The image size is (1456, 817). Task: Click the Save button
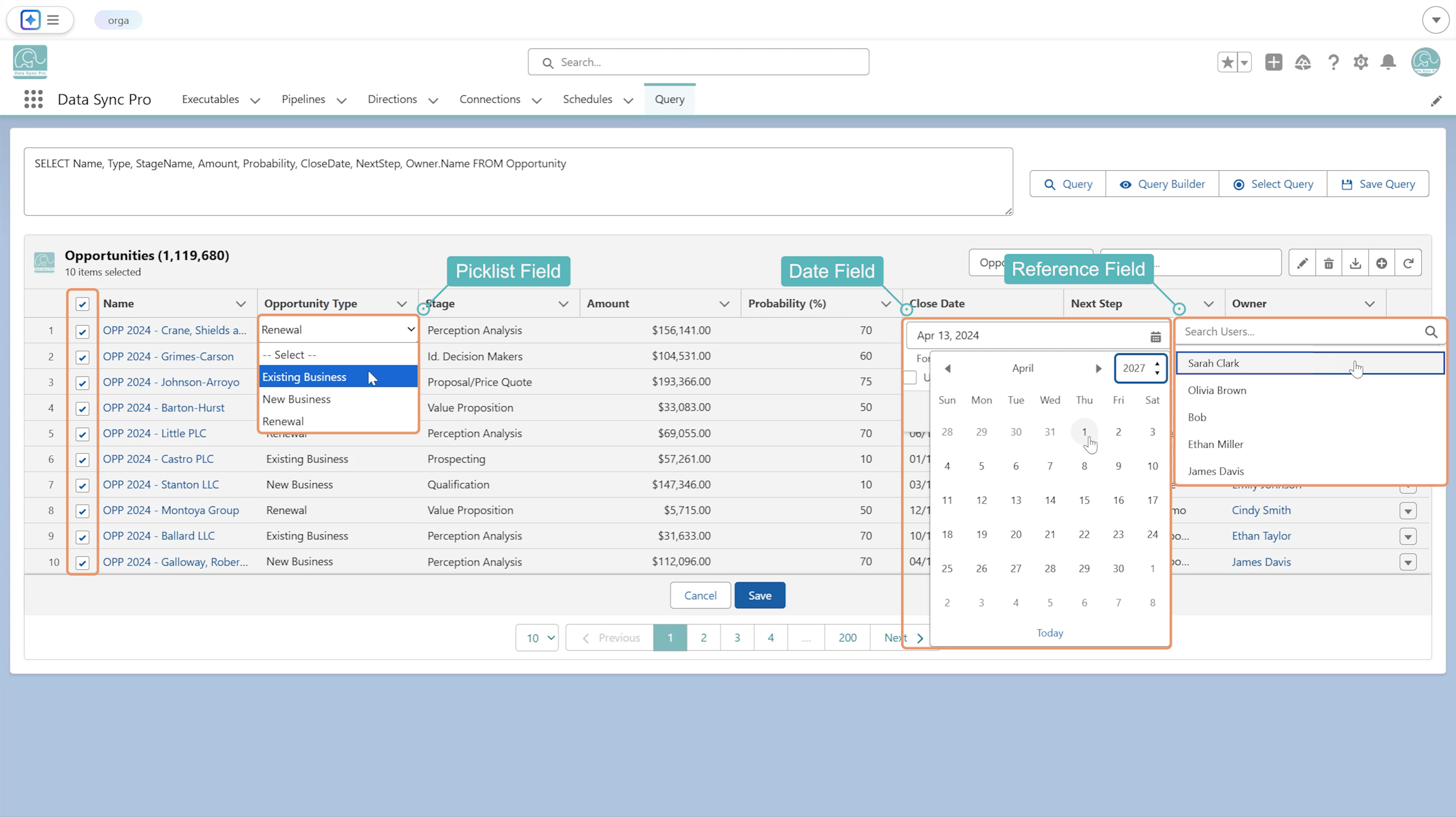[x=759, y=595]
